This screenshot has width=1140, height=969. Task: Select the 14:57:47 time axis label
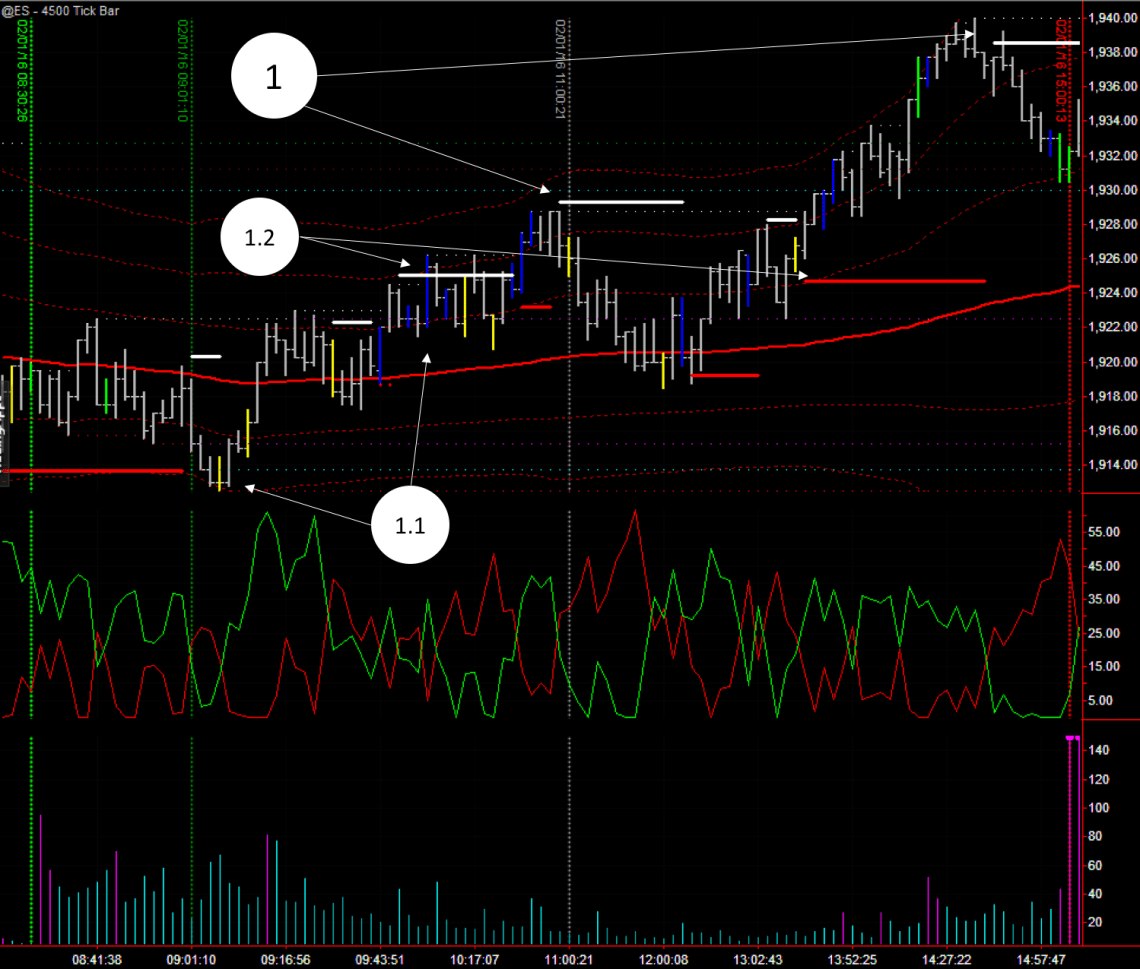[x=1039, y=959]
